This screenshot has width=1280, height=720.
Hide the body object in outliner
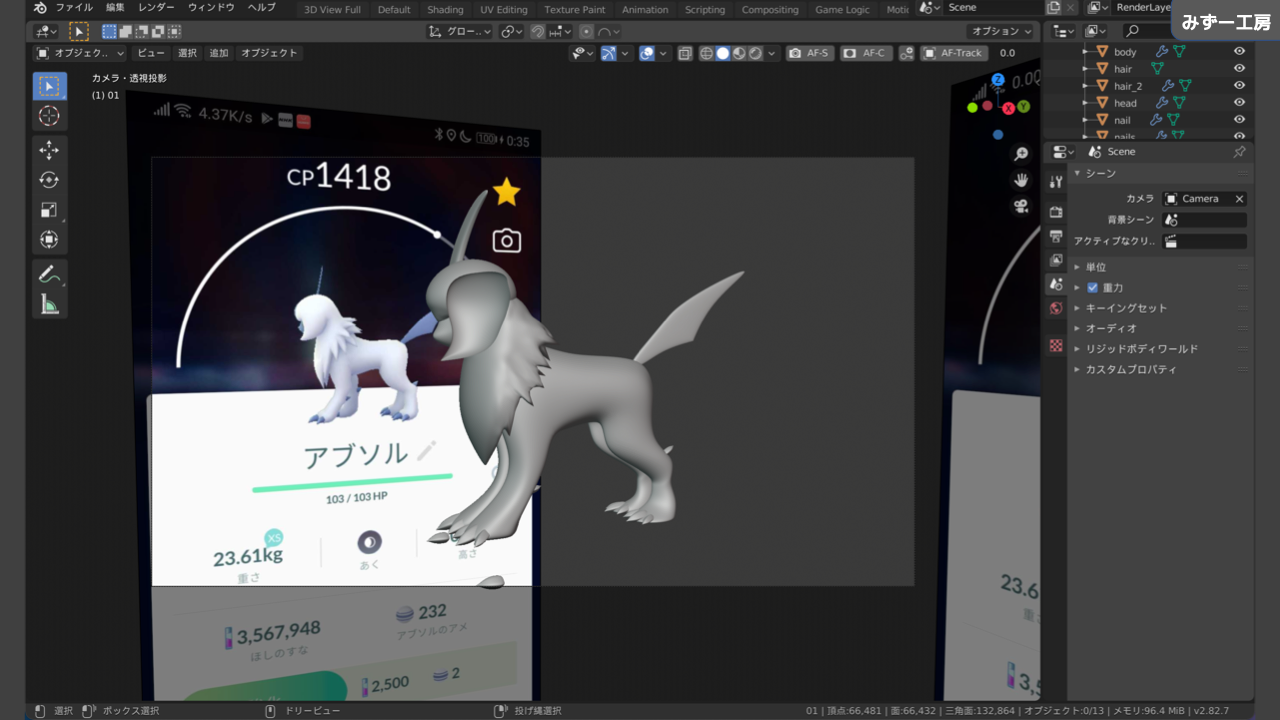(x=1239, y=52)
